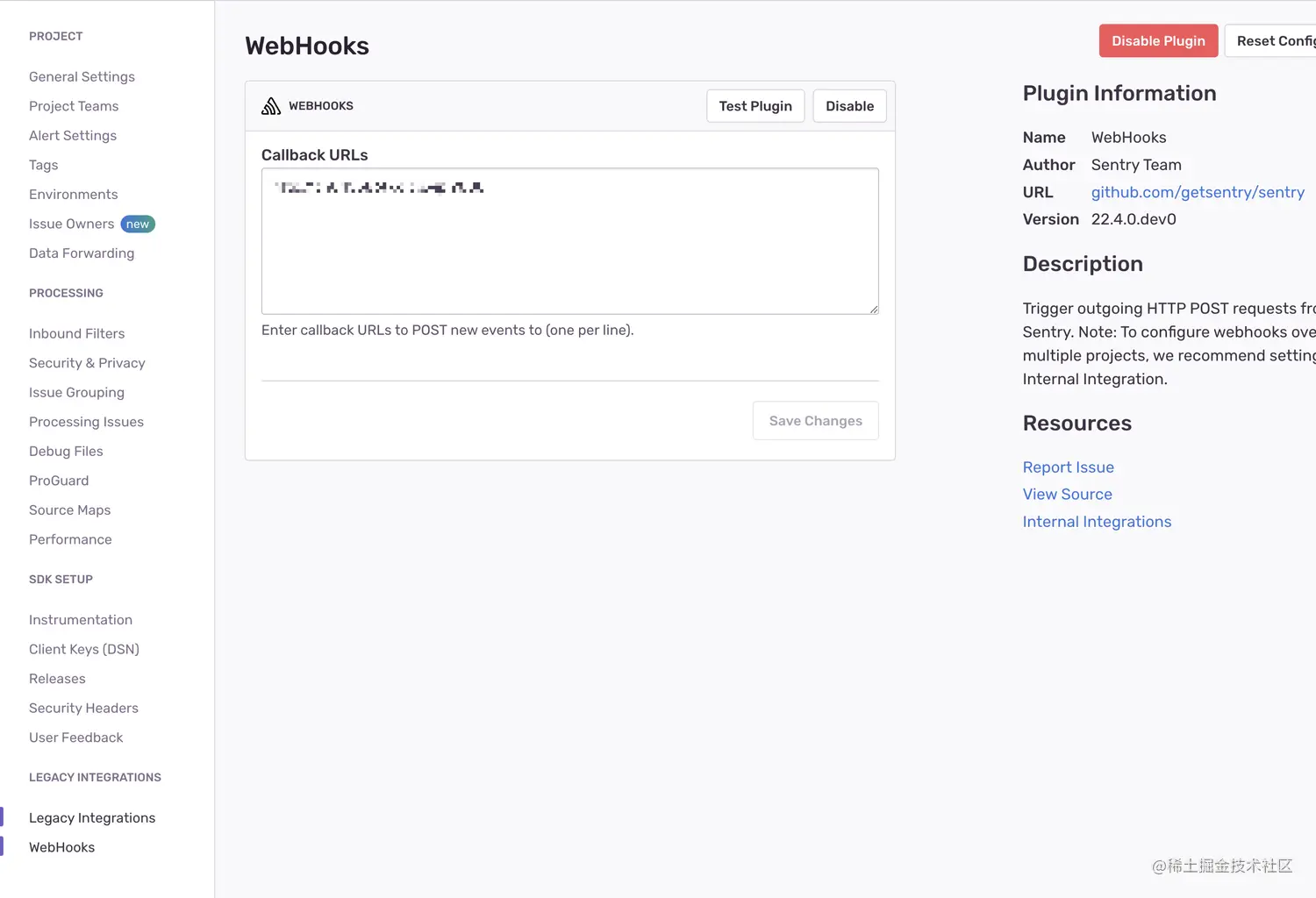1316x898 pixels.
Task: Click the Test Plugin button
Action: click(x=755, y=106)
